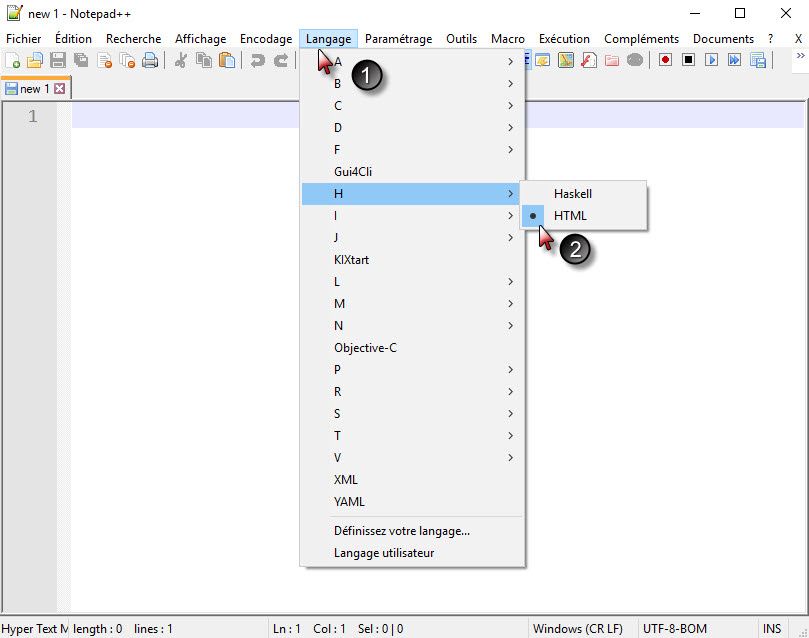809x638 pixels.
Task: Print the document via printer icon
Action: tap(150, 60)
